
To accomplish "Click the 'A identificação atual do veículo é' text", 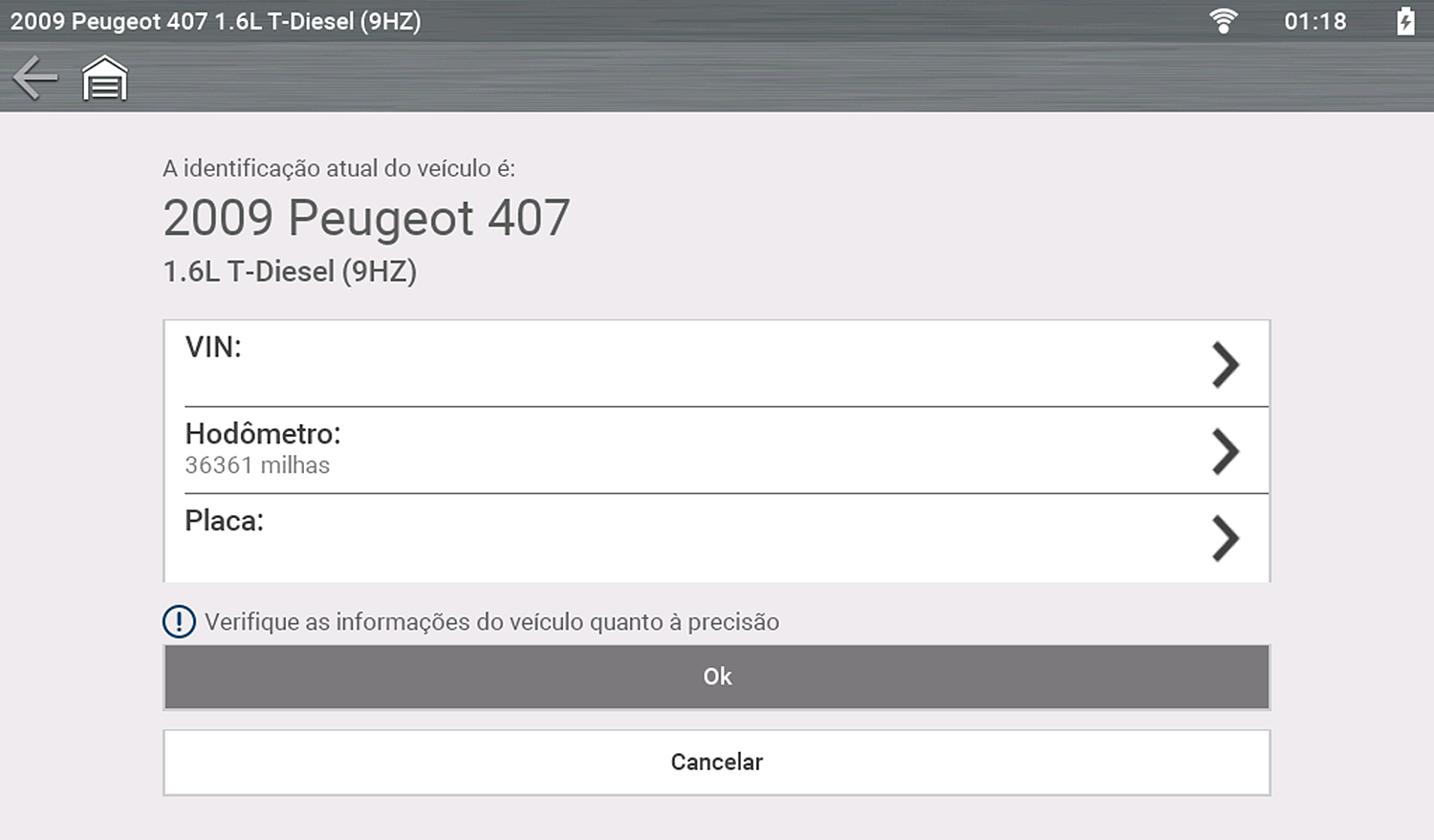I will coord(338,168).
